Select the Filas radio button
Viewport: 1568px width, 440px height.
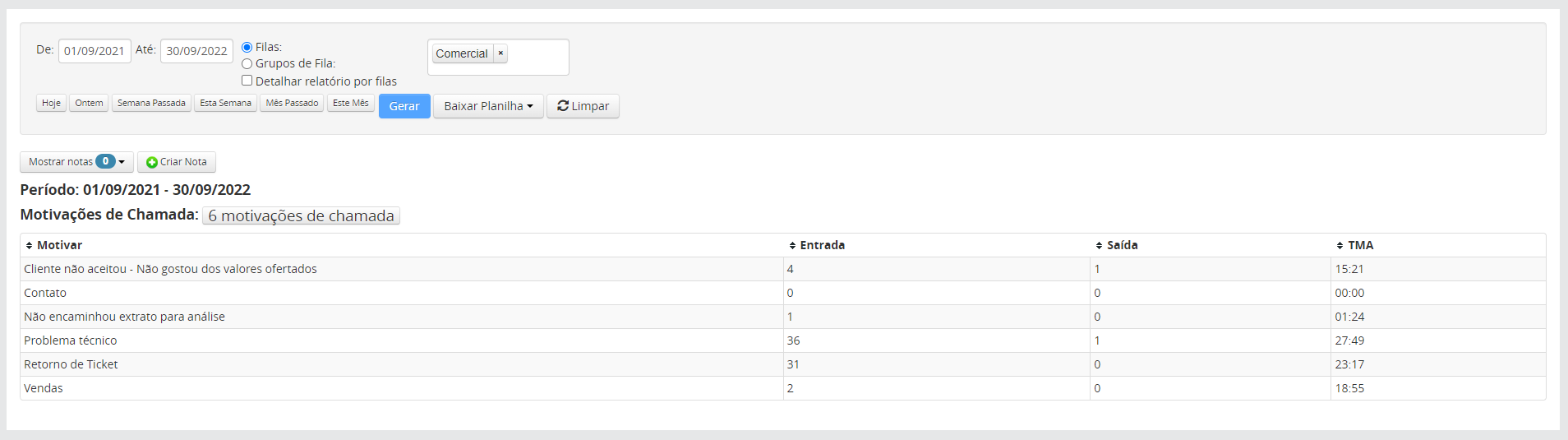tap(247, 48)
